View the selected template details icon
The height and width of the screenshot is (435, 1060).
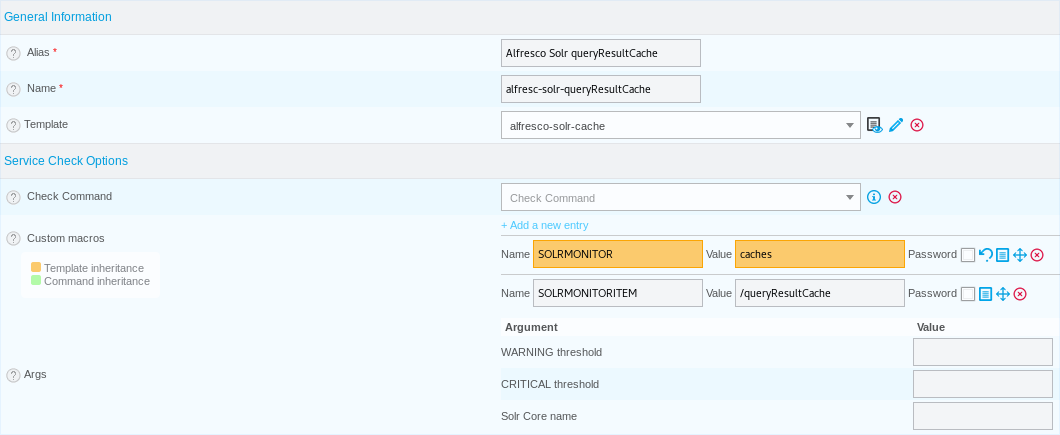[875, 125]
